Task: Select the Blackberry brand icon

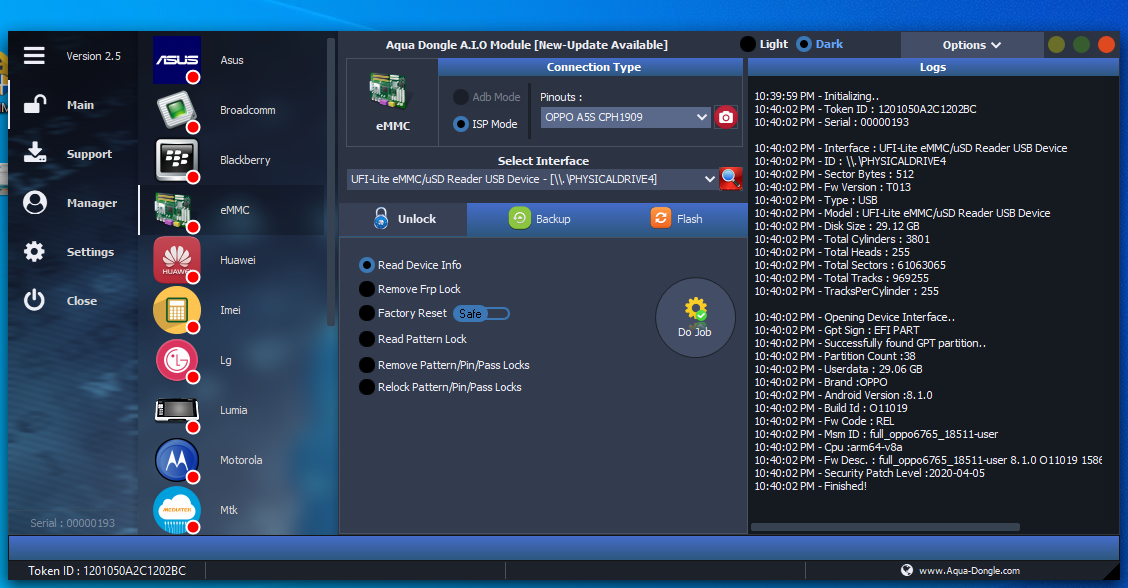Action: click(176, 160)
